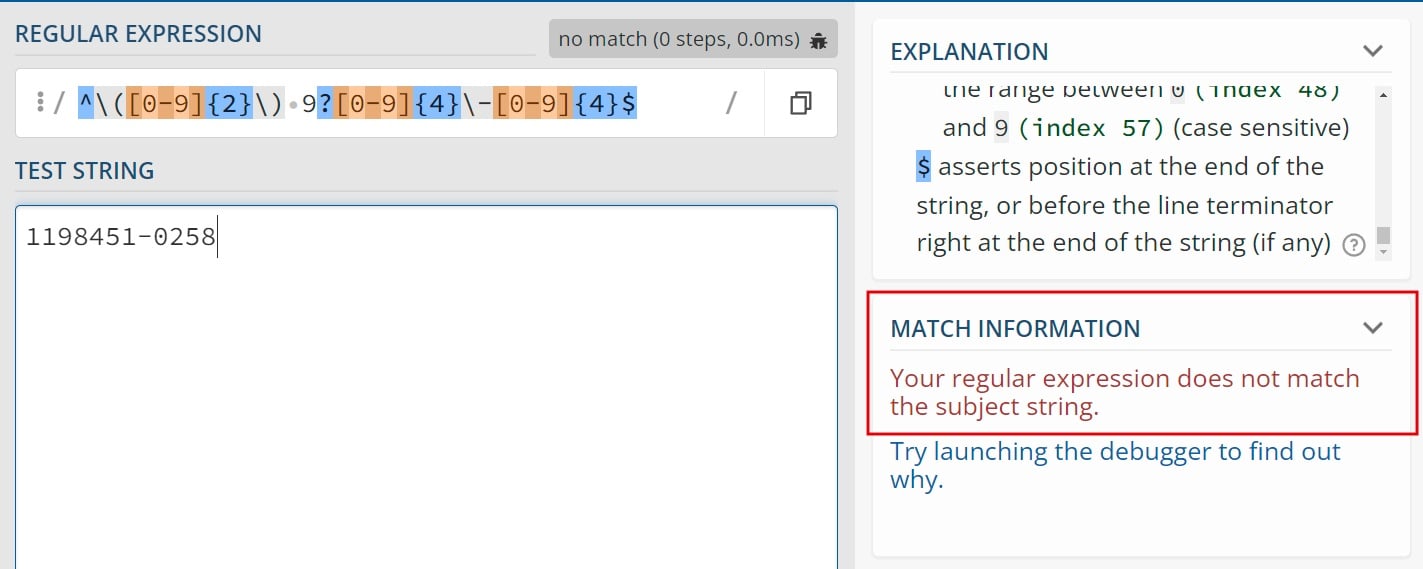This screenshot has width=1423, height=569.
Task: Click the test string '1198451-0258'
Action: [121, 237]
